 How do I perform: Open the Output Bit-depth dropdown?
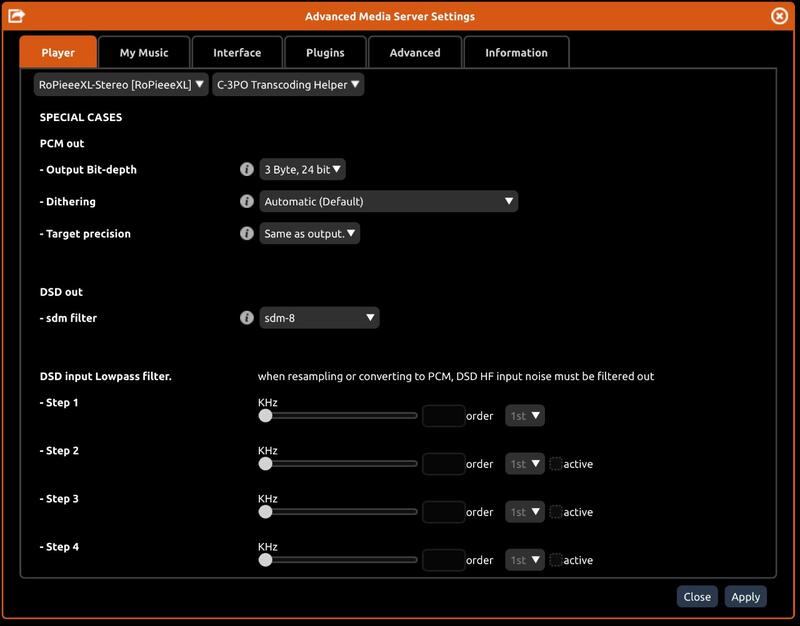[x=302, y=170]
